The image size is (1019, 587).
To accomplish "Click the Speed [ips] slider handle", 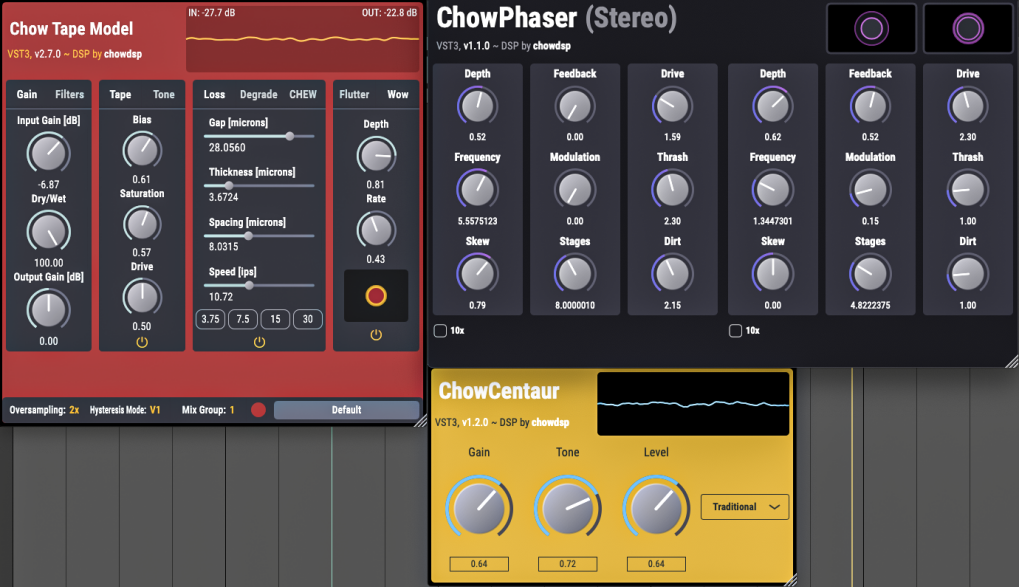I will (x=249, y=285).
